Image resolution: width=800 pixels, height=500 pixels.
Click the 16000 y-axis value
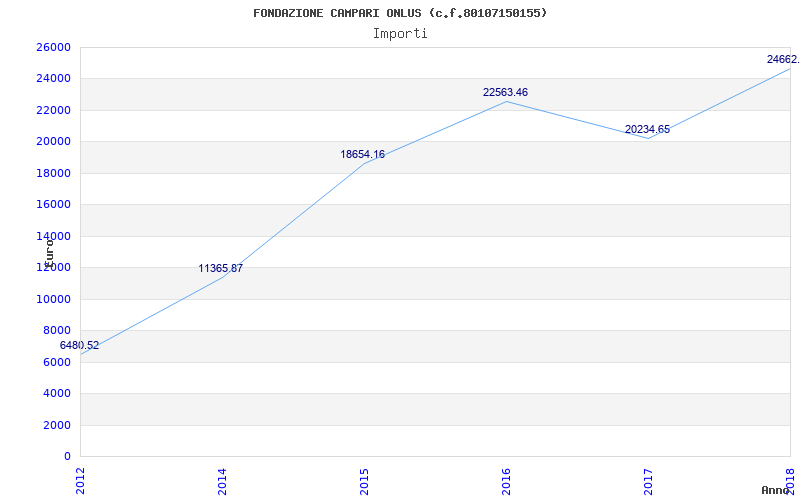click(53, 205)
